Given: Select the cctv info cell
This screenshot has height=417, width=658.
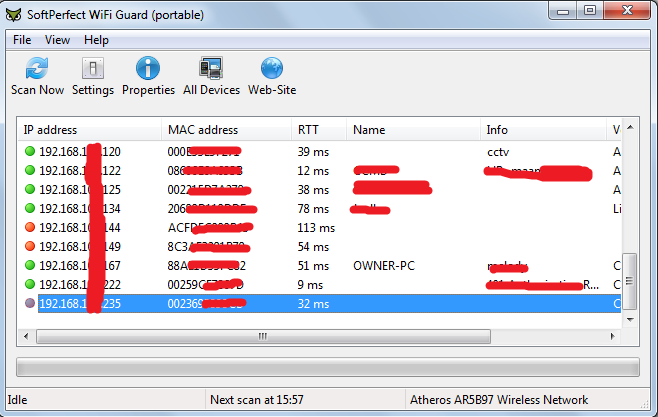Looking at the screenshot, I should pos(498,152).
